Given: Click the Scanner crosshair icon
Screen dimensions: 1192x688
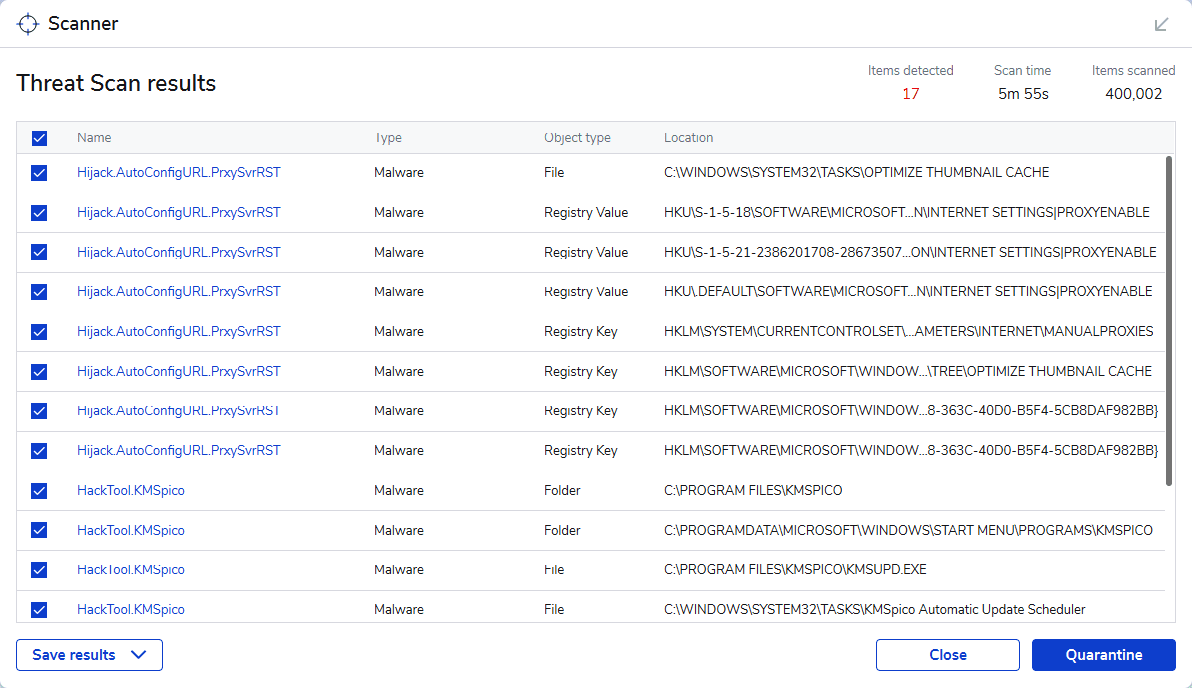Looking at the screenshot, I should 28,23.
